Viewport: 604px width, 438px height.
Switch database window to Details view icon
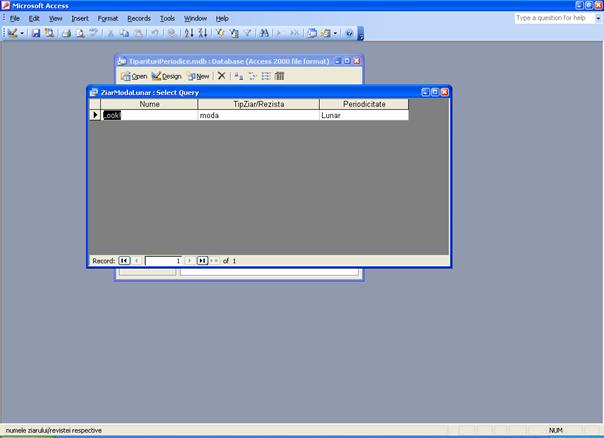(280, 76)
